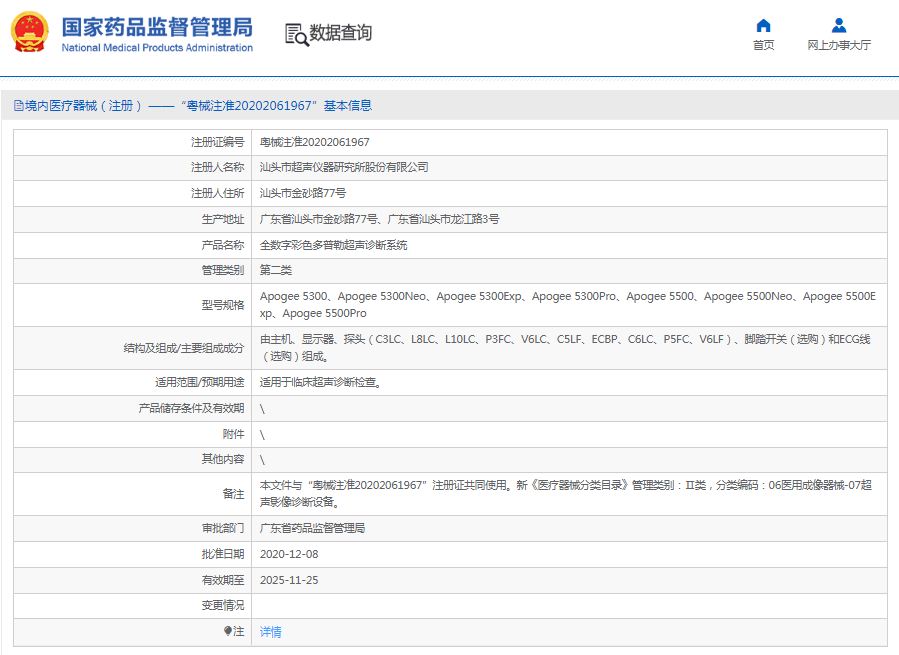Select expiry date 2025-11-25
This screenshot has width=899, height=655.
tap(289, 580)
